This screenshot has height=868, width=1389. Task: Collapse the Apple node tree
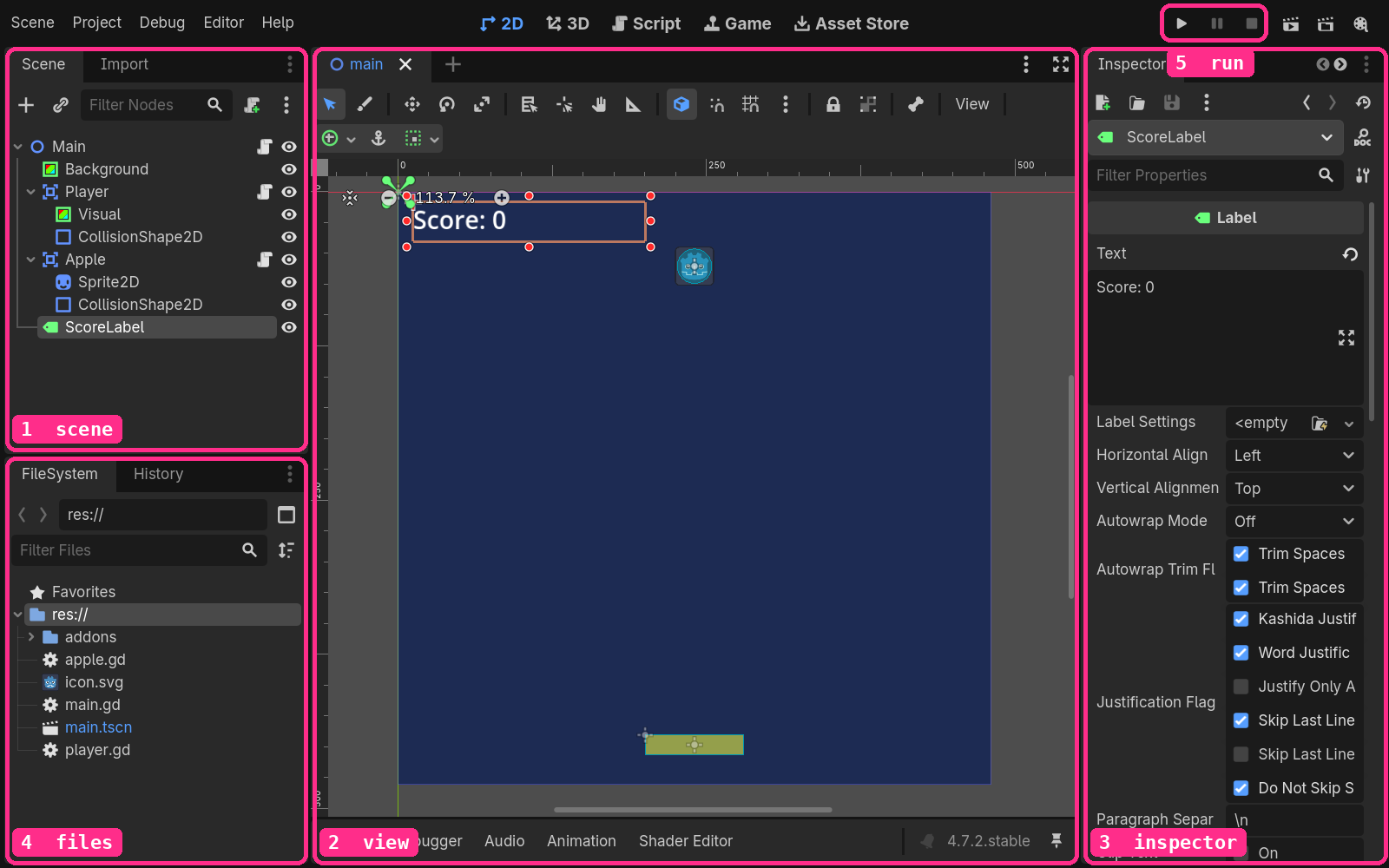click(x=31, y=260)
